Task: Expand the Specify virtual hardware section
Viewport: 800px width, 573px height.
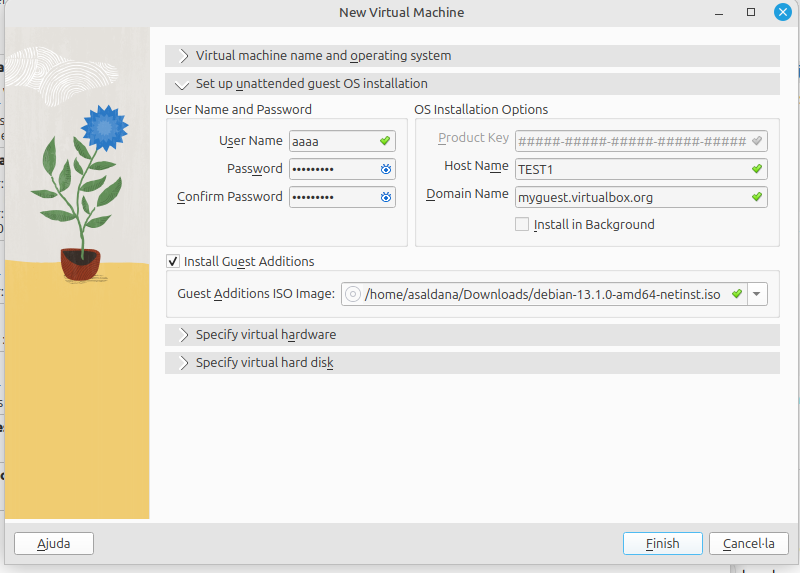Action: pyautogui.click(x=183, y=334)
